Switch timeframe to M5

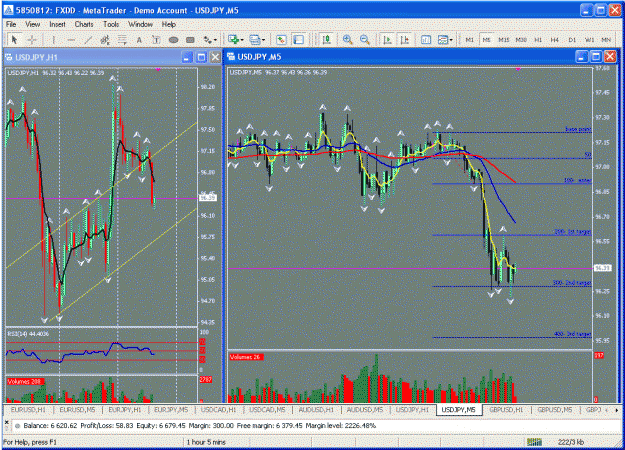tap(486, 40)
